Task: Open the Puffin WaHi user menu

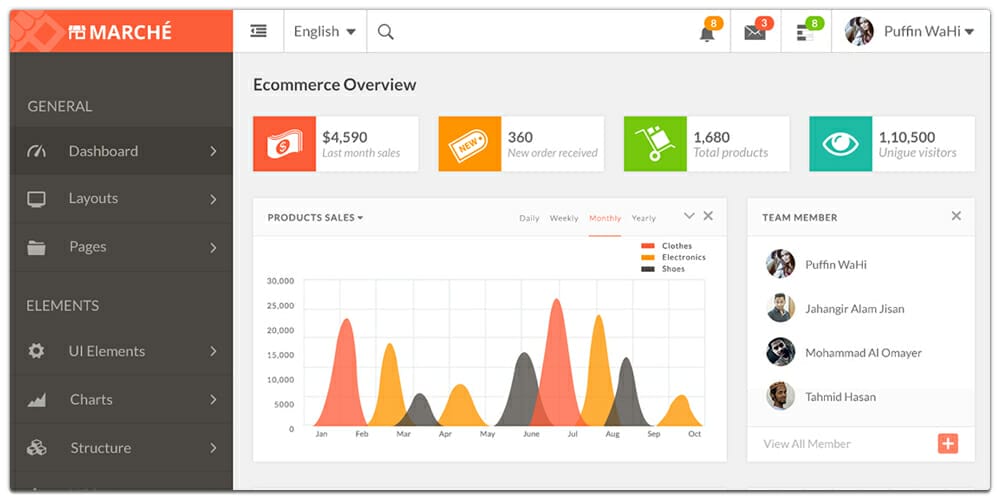Action: (x=928, y=31)
